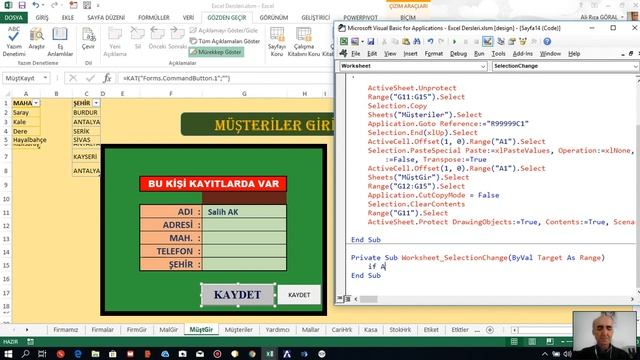Switch to the FORMÜLLER ribbon tab
The height and width of the screenshot is (360, 640).
(x=153, y=18)
